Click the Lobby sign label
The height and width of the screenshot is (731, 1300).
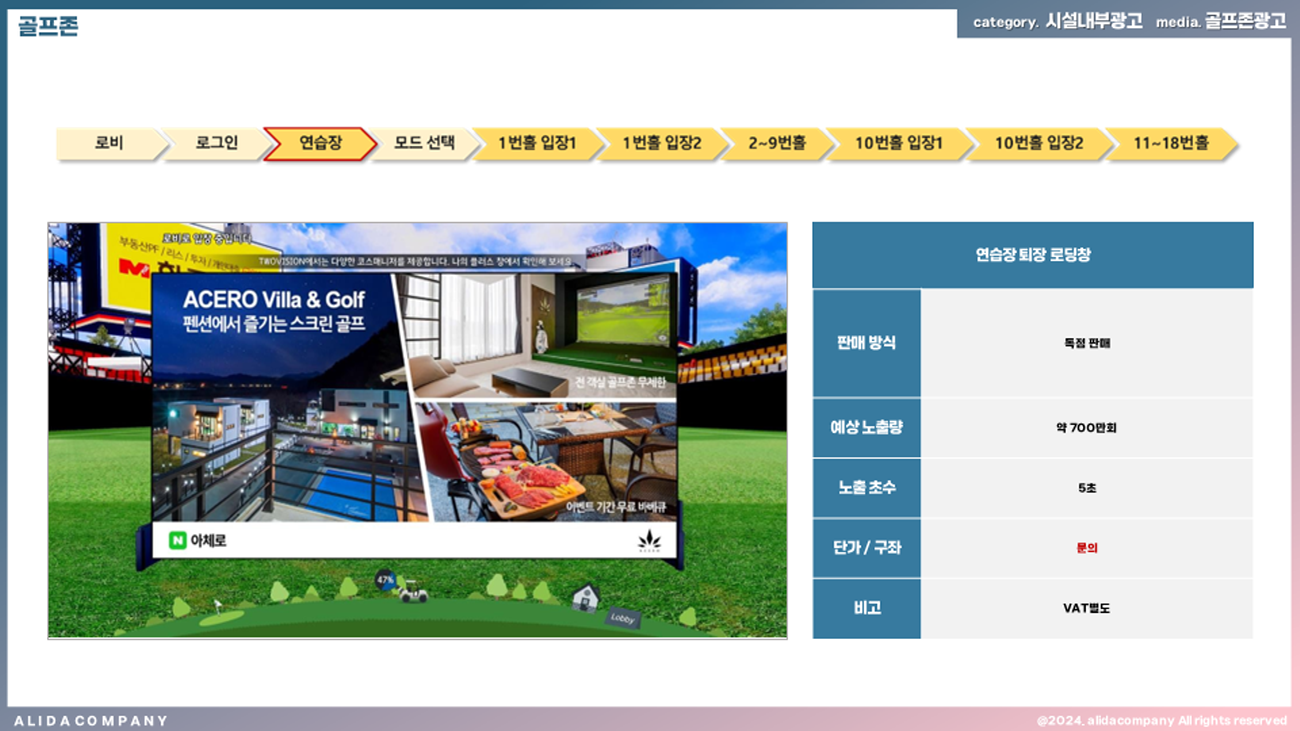pos(622,618)
